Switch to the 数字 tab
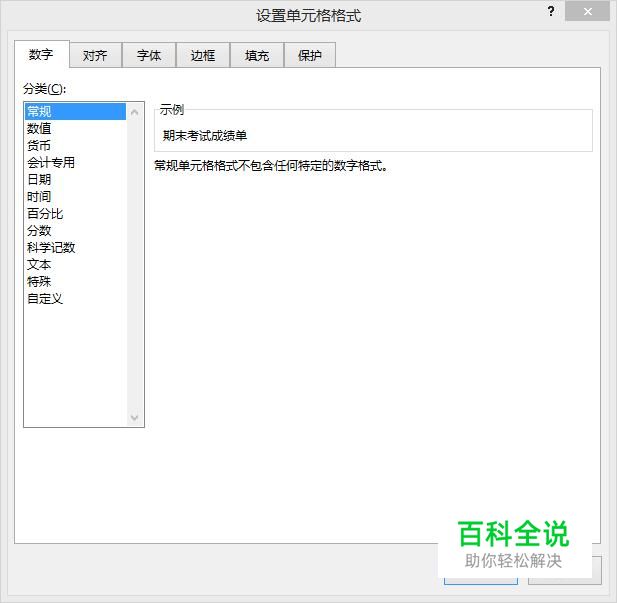This screenshot has height=603, width=617. [x=42, y=54]
